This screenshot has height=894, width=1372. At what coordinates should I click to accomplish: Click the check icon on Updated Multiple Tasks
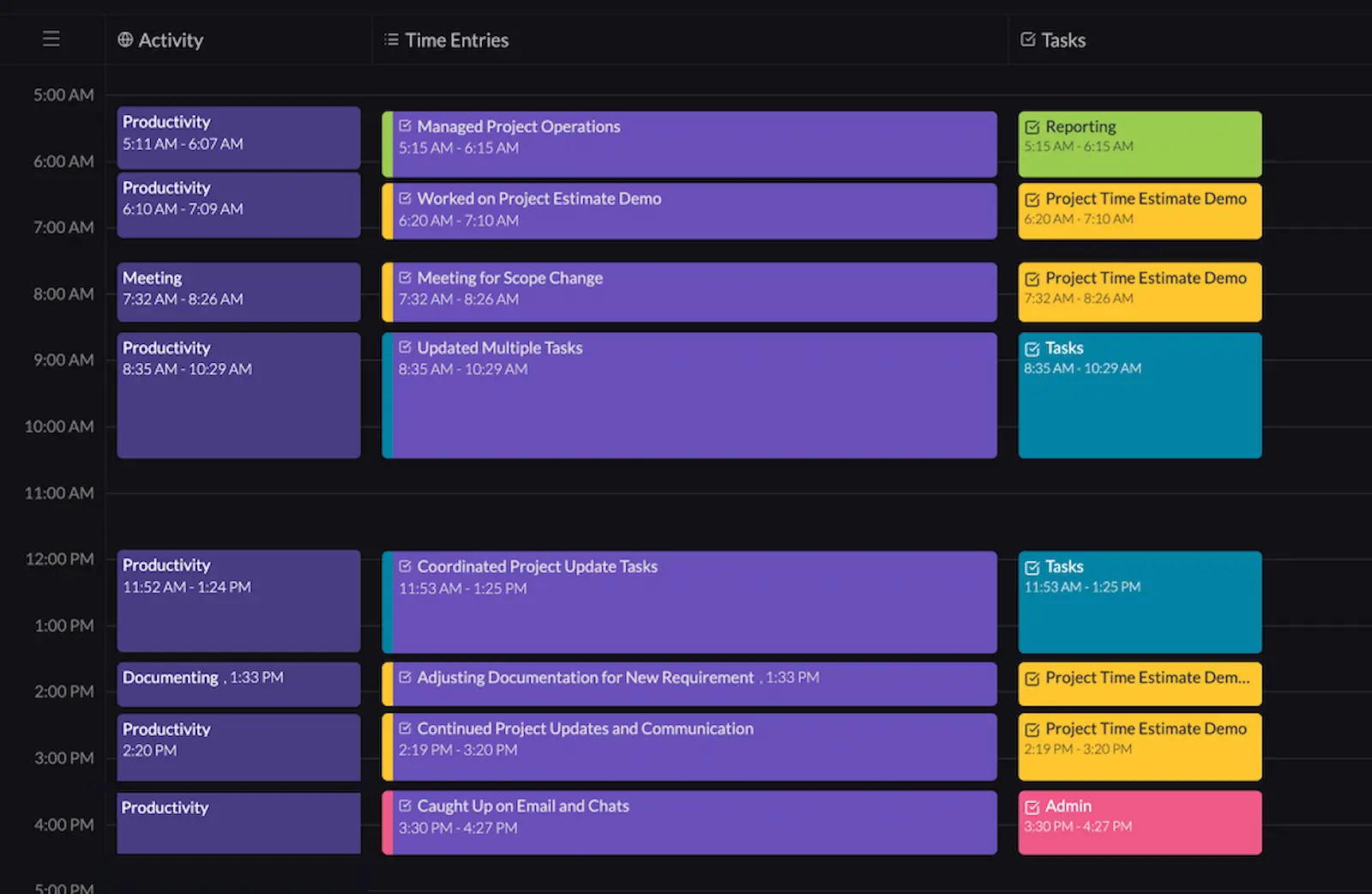405,347
